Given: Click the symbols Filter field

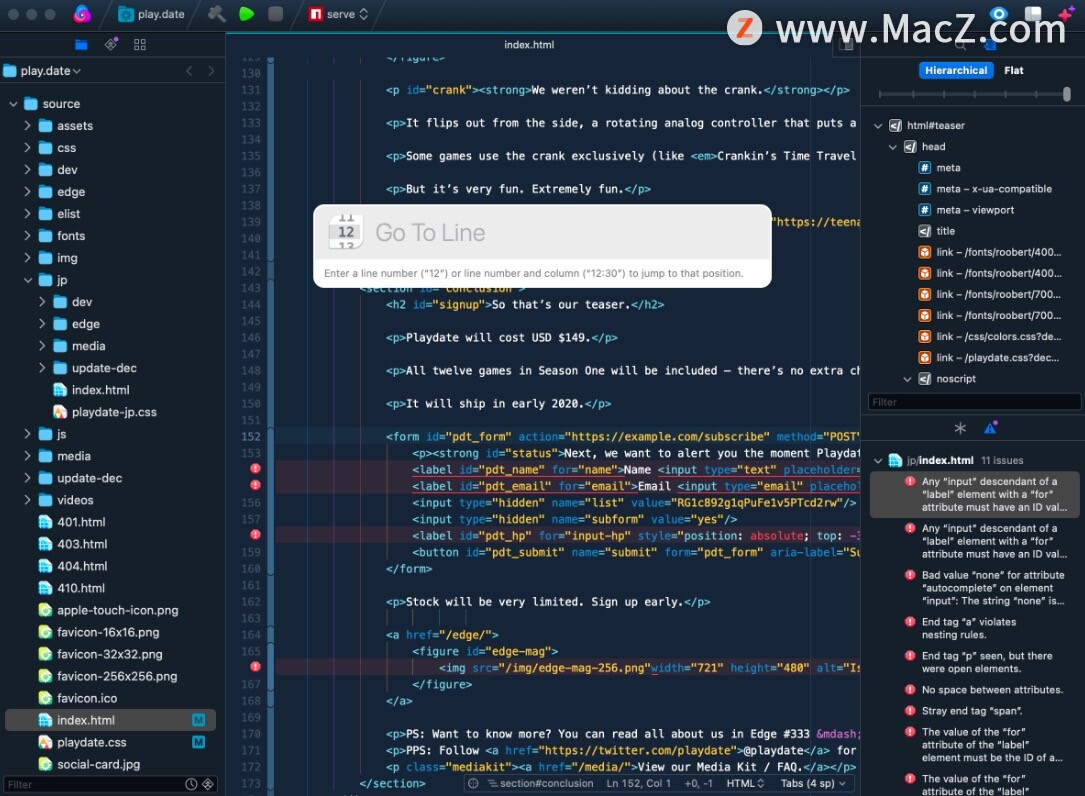Looking at the screenshot, I should (974, 402).
